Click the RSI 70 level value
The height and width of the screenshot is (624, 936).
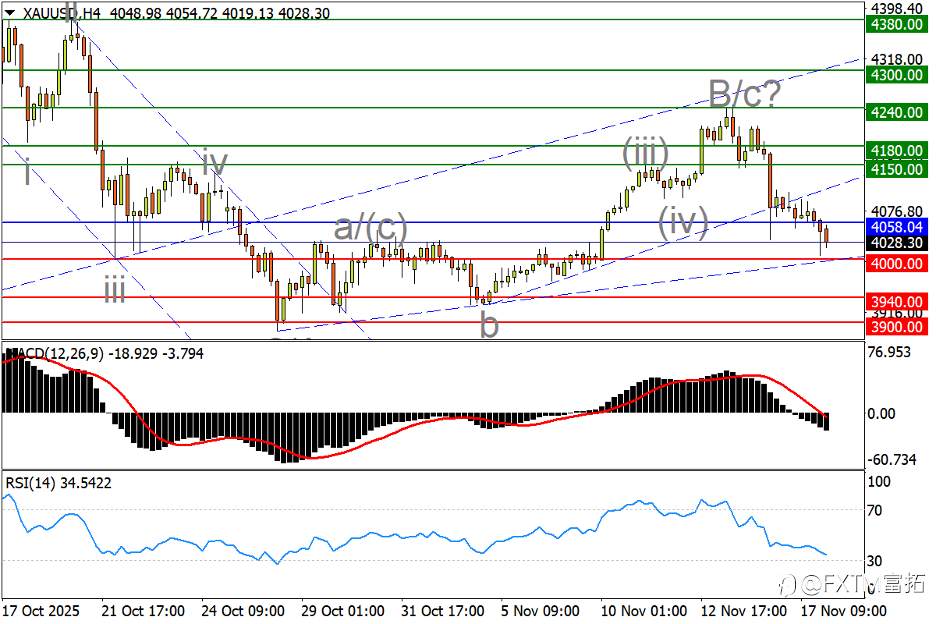(x=875, y=510)
